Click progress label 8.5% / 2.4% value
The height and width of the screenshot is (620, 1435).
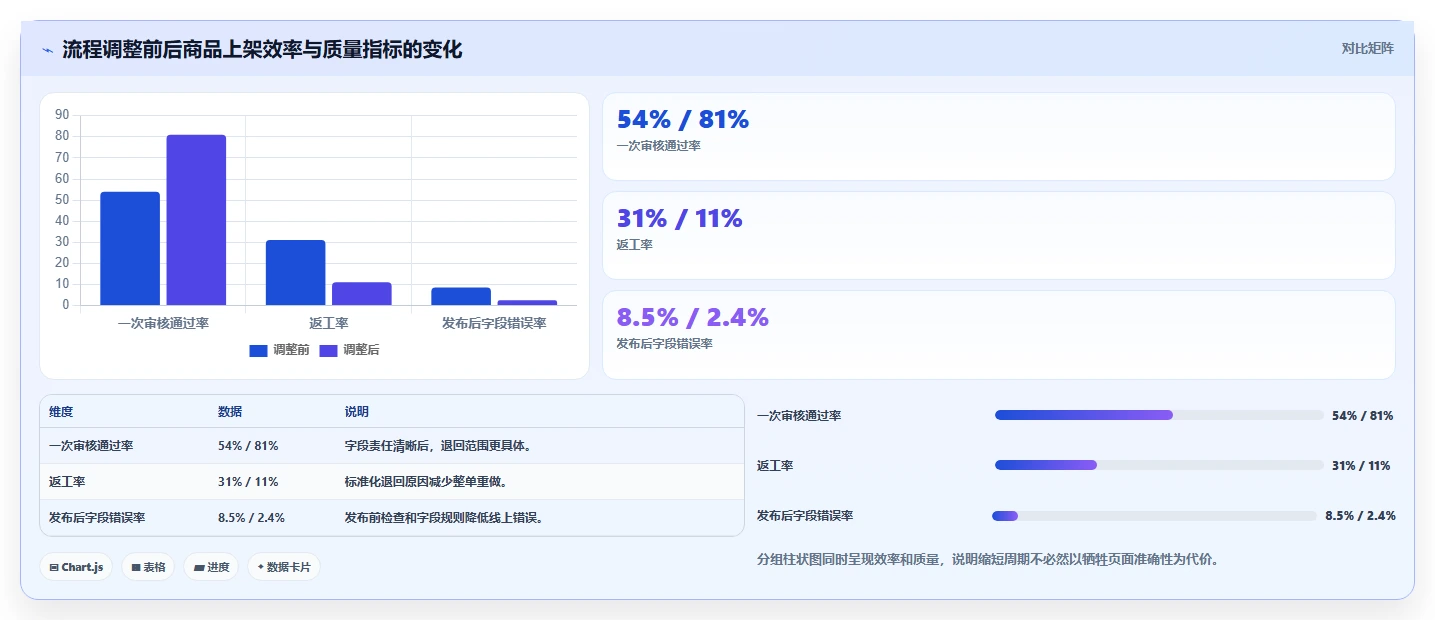1360,516
